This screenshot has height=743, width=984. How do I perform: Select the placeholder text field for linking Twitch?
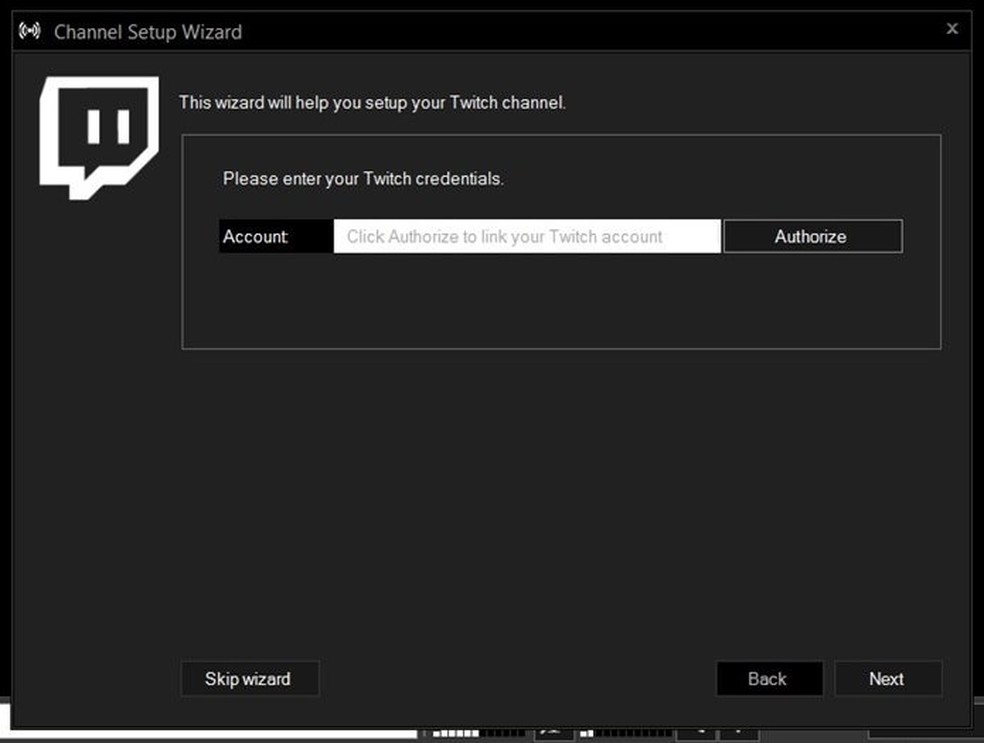[x=525, y=236]
